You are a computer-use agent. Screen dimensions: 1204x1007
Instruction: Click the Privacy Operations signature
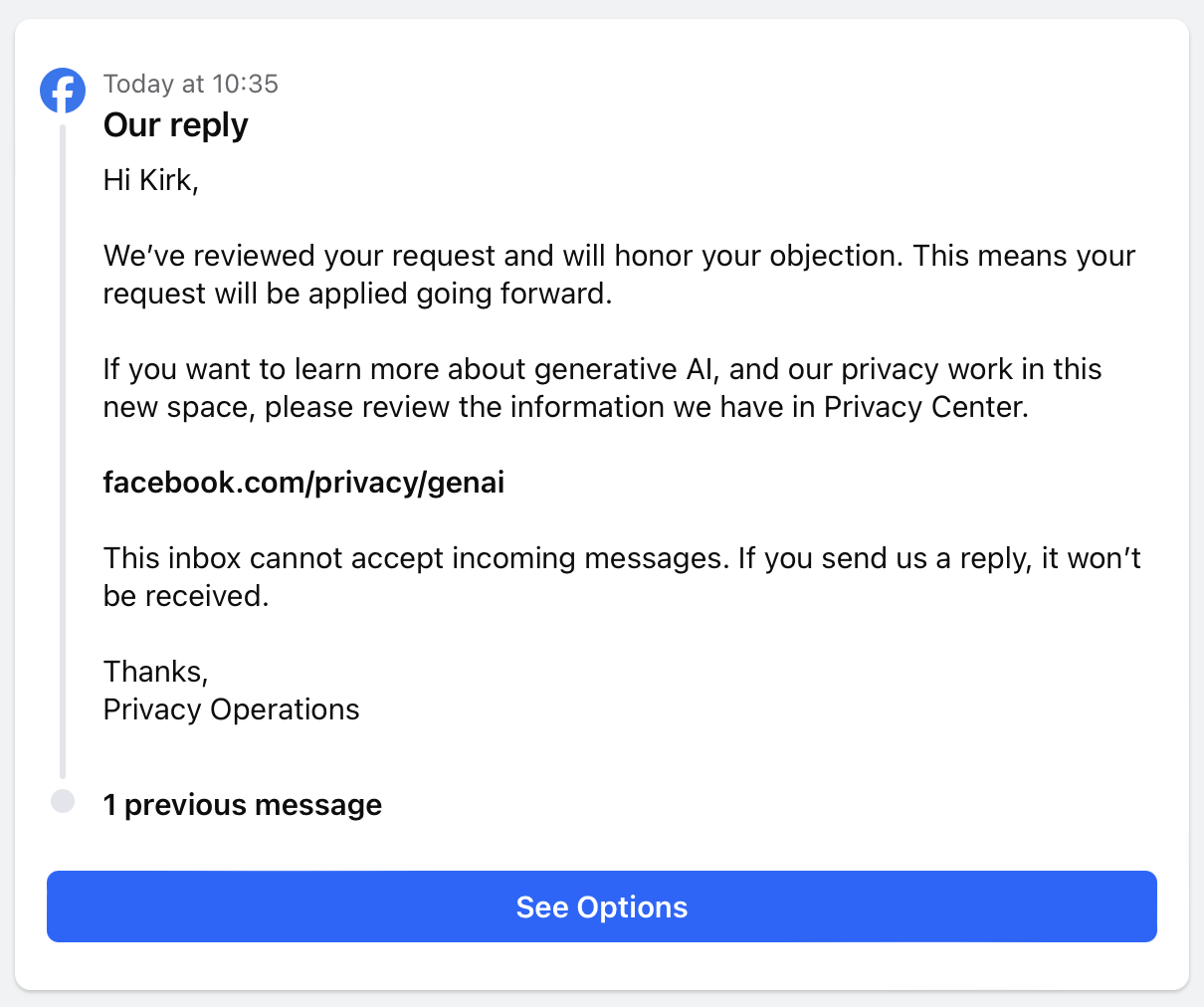tap(232, 709)
